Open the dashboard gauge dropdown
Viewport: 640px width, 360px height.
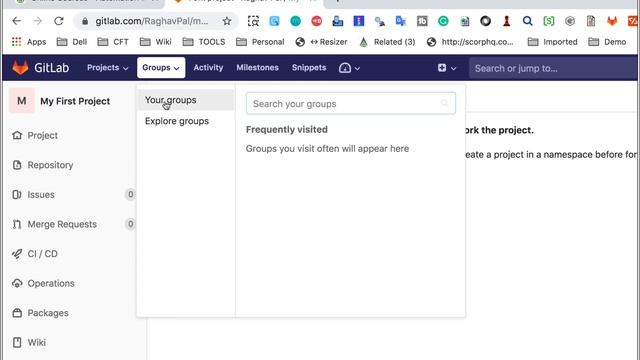(349, 68)
